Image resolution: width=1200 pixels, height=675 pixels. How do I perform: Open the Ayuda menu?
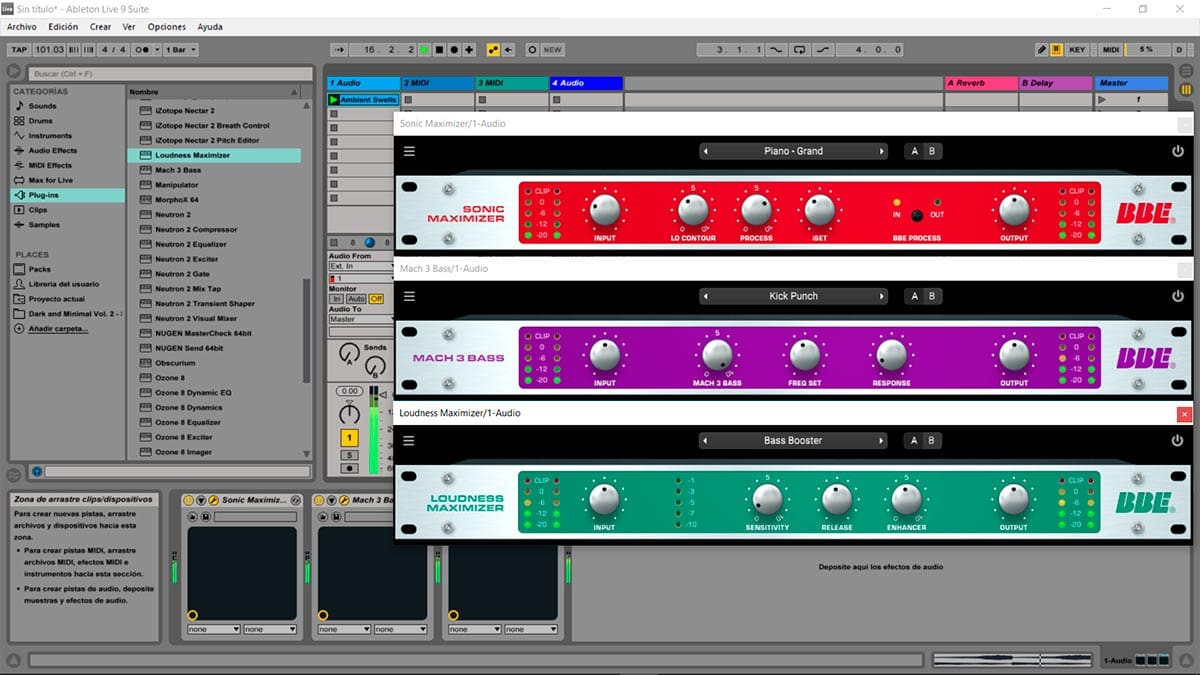tap(210, 27)
